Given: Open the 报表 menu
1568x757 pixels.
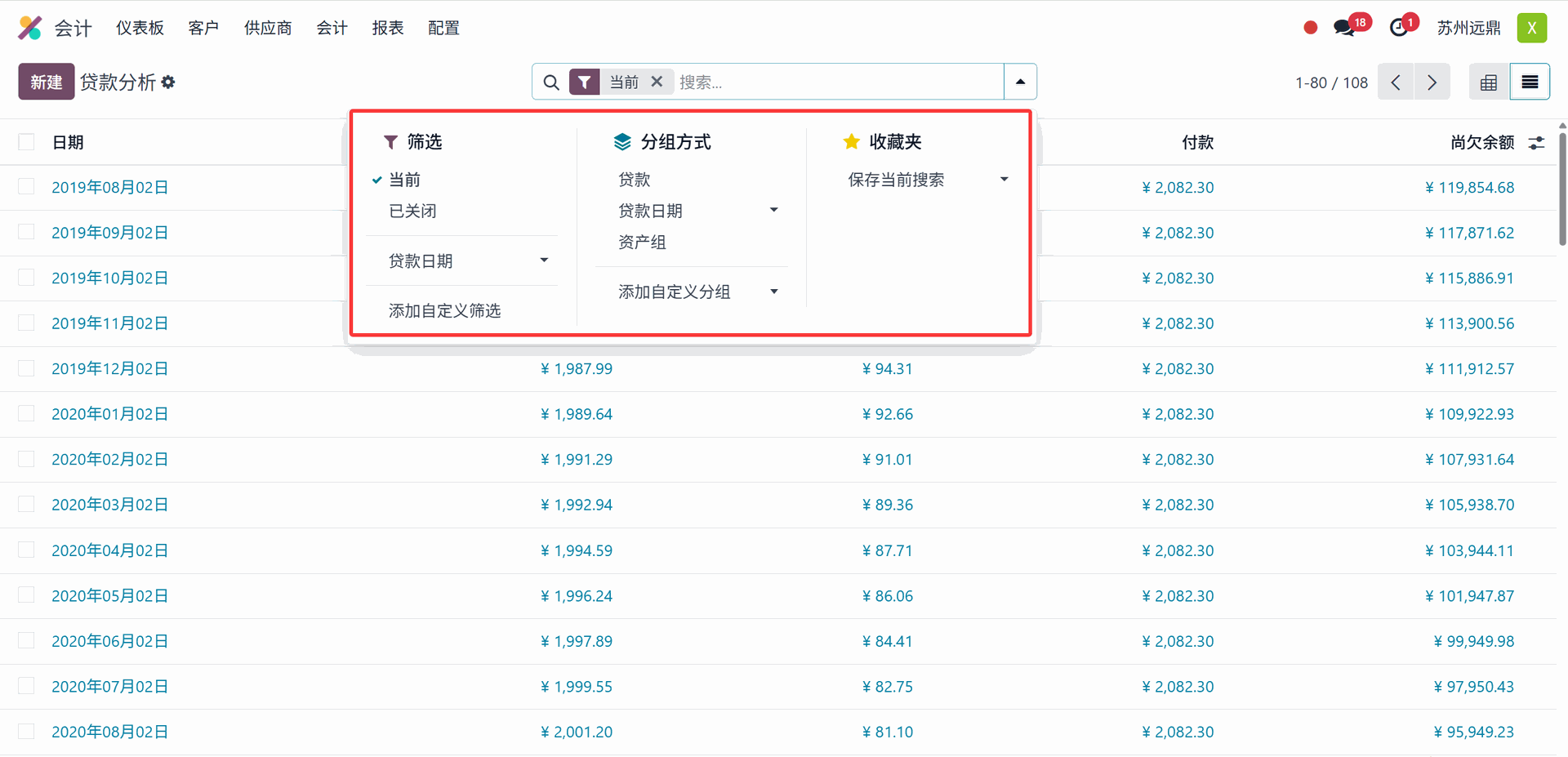Looking at the screenshot, I should [x=387, y=28].
